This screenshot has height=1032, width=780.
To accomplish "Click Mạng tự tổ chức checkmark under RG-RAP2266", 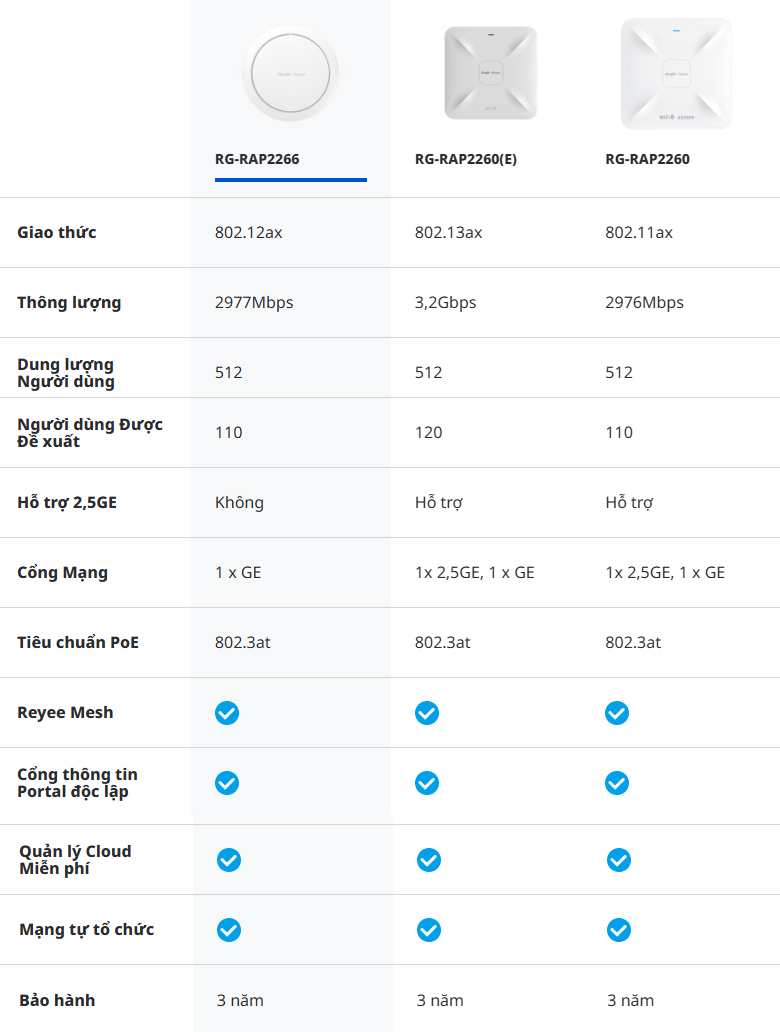I will 229,930.
